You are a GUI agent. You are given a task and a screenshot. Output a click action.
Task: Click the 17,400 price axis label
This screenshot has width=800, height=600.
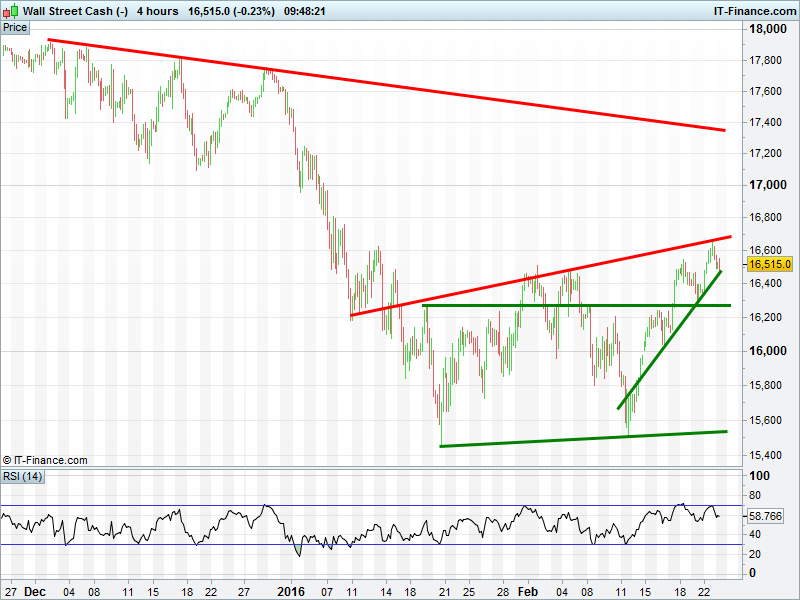tap(765, 122)
